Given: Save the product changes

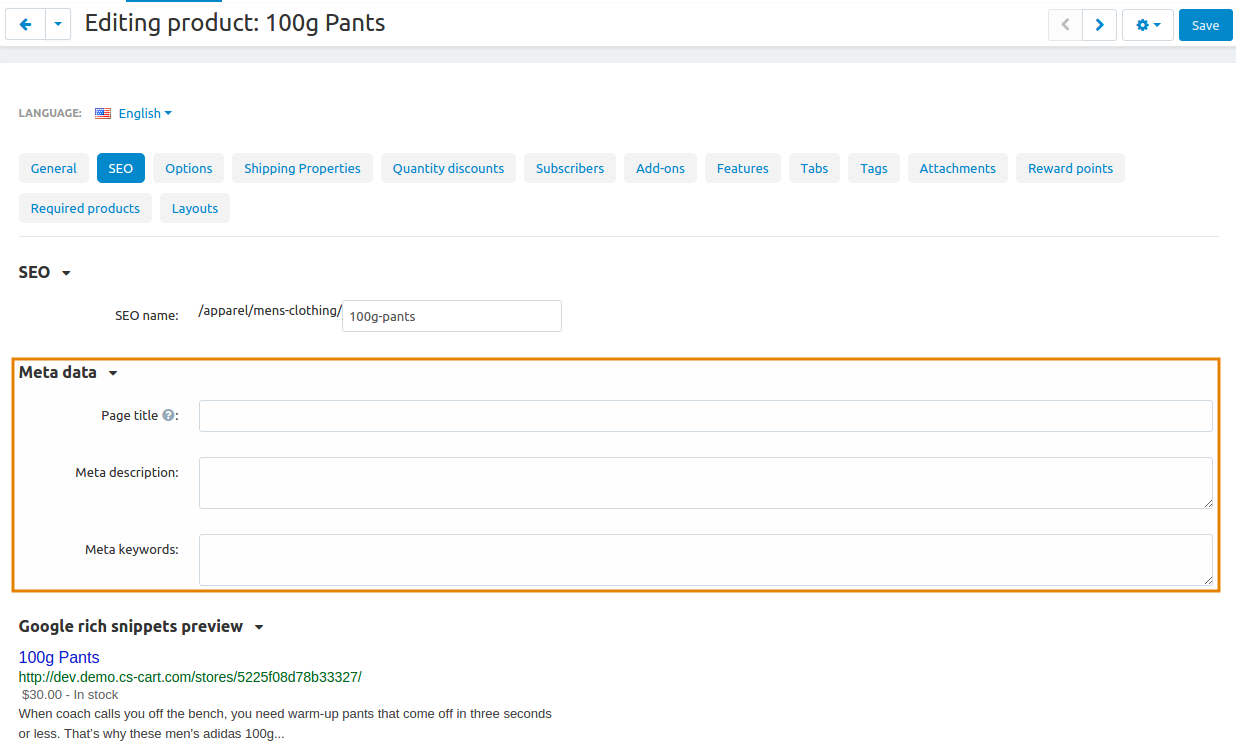Looking at the screenshot, I should pos(1205,25).
